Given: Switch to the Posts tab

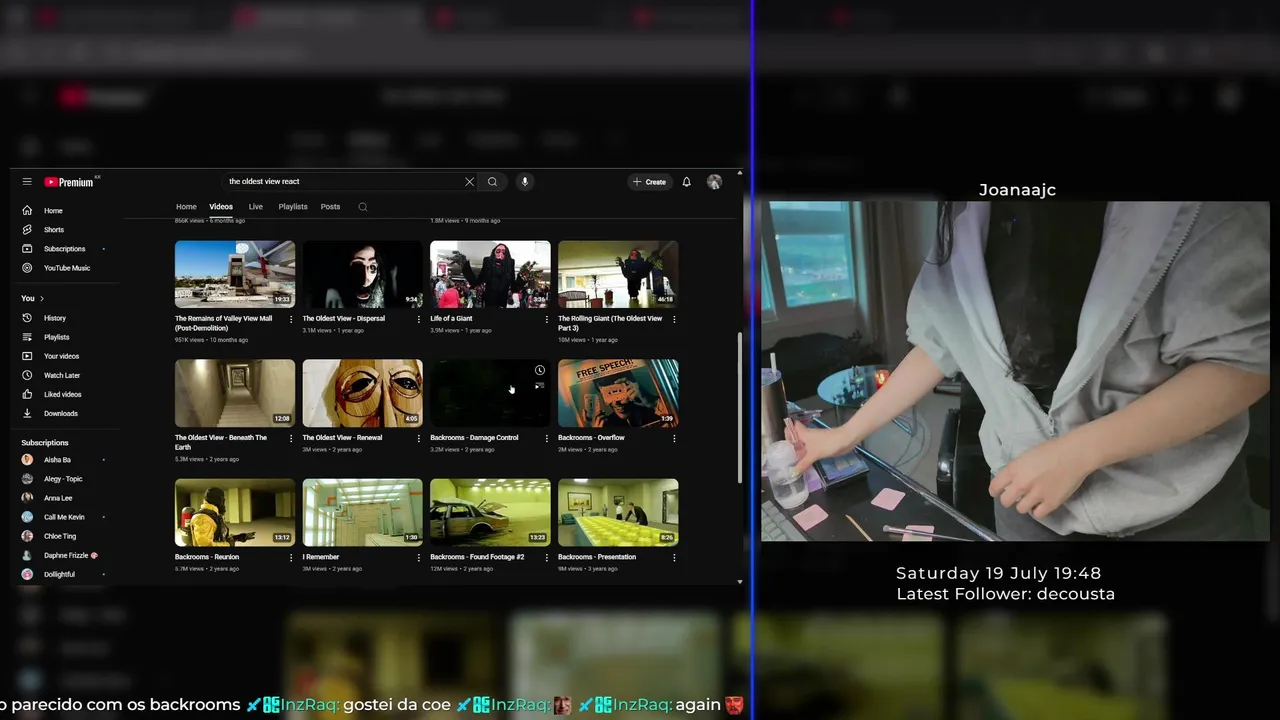Looking at the screenshot, I should coord(330,207).
